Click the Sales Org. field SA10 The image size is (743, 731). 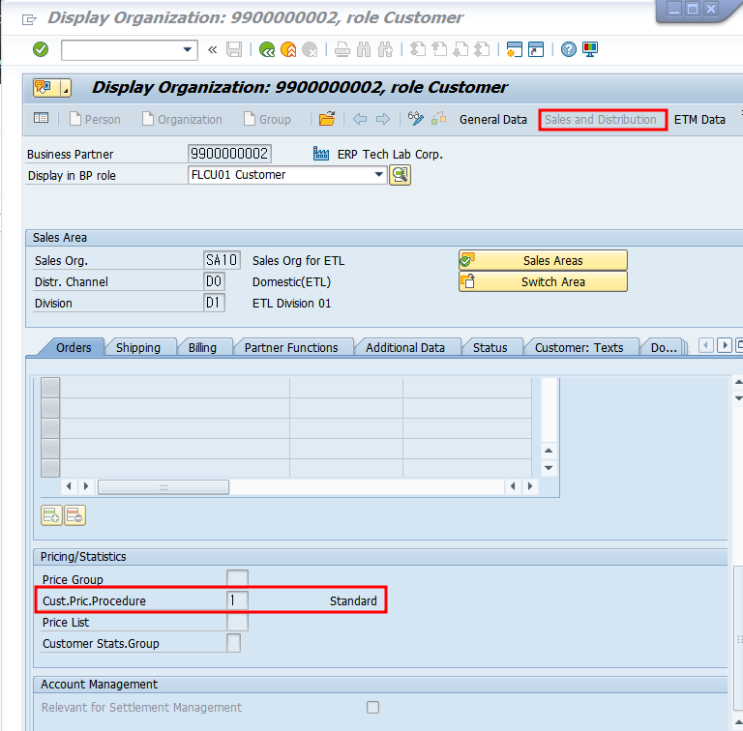click(221, 260)
